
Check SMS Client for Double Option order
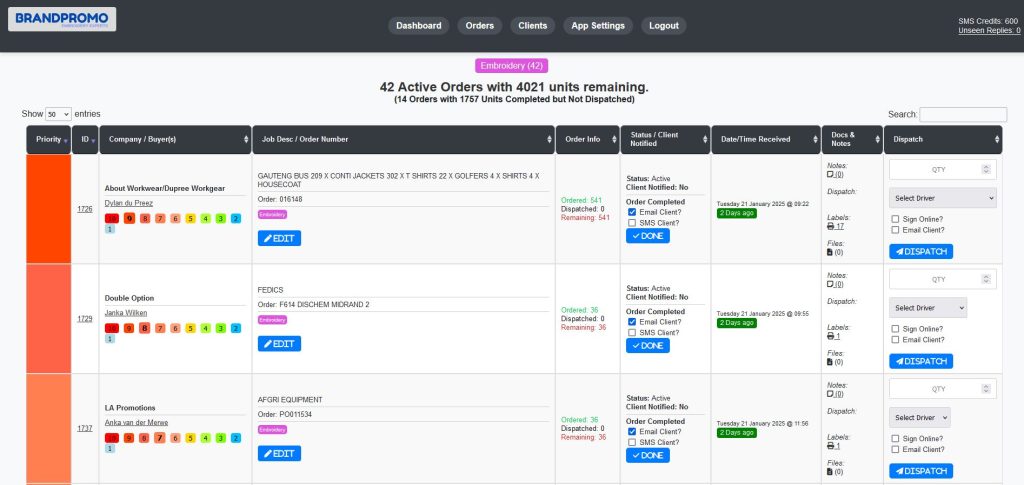pos(632,332)
